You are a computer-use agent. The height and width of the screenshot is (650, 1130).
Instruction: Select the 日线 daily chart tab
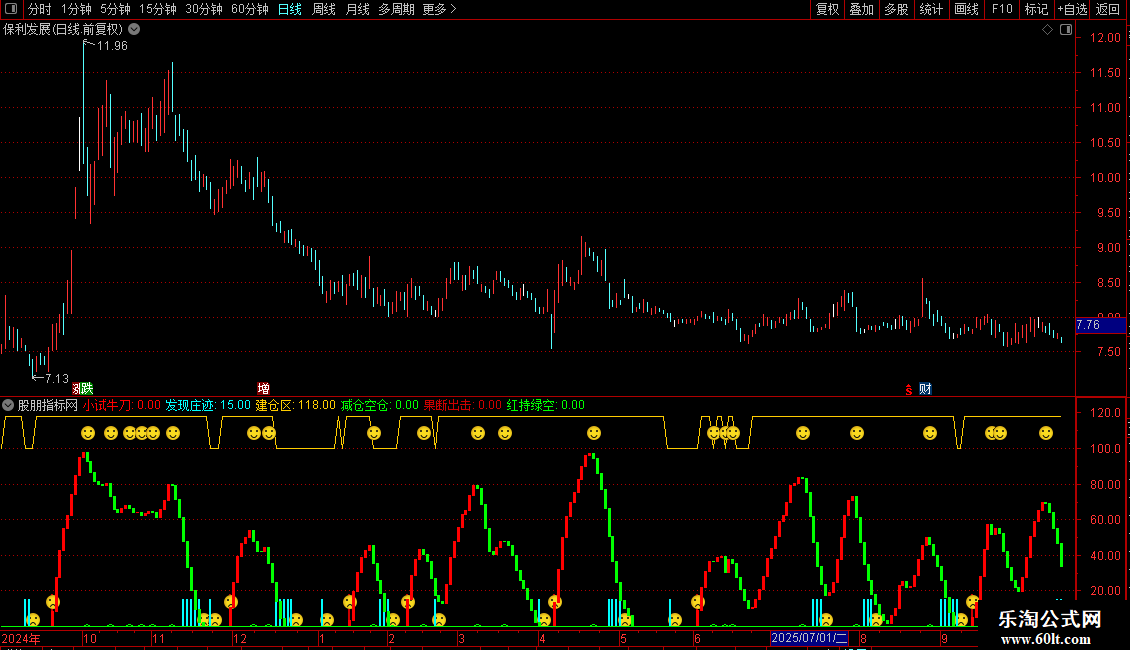coord(290,9)
